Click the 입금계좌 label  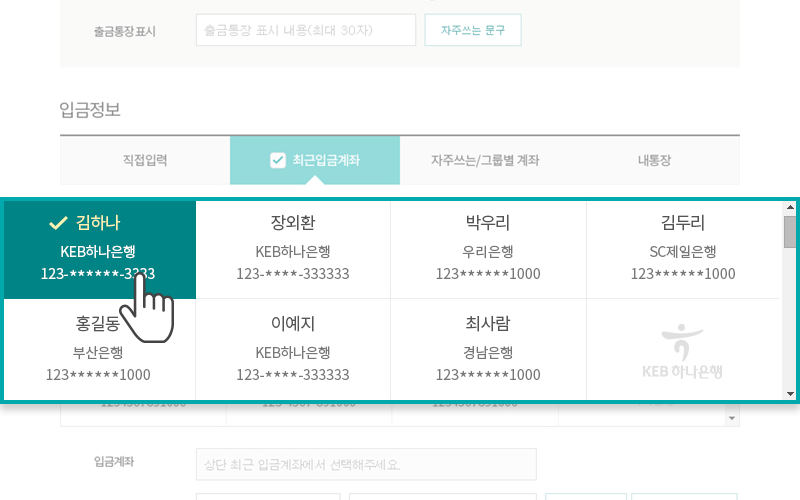coord(114,462)
